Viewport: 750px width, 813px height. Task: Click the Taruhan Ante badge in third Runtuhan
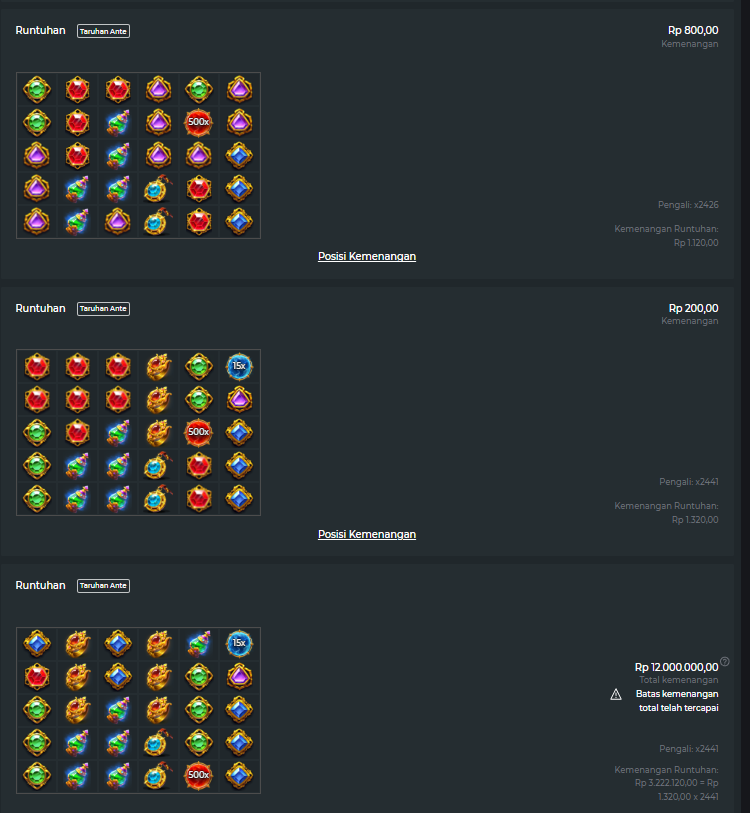[x=103, y=585]
